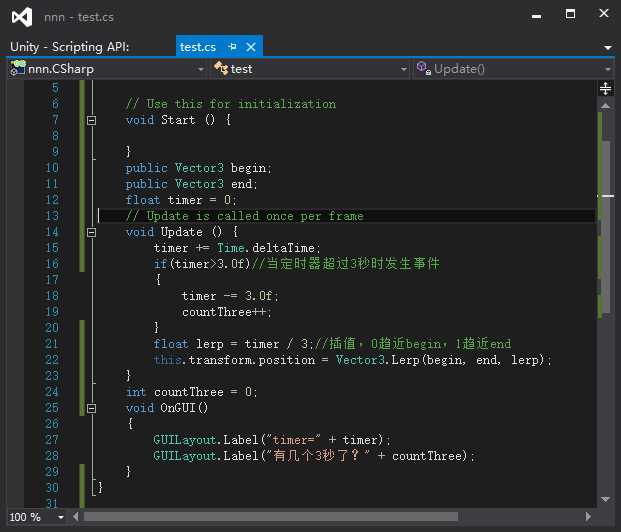Open the test class dropdown

coord(404,69)
